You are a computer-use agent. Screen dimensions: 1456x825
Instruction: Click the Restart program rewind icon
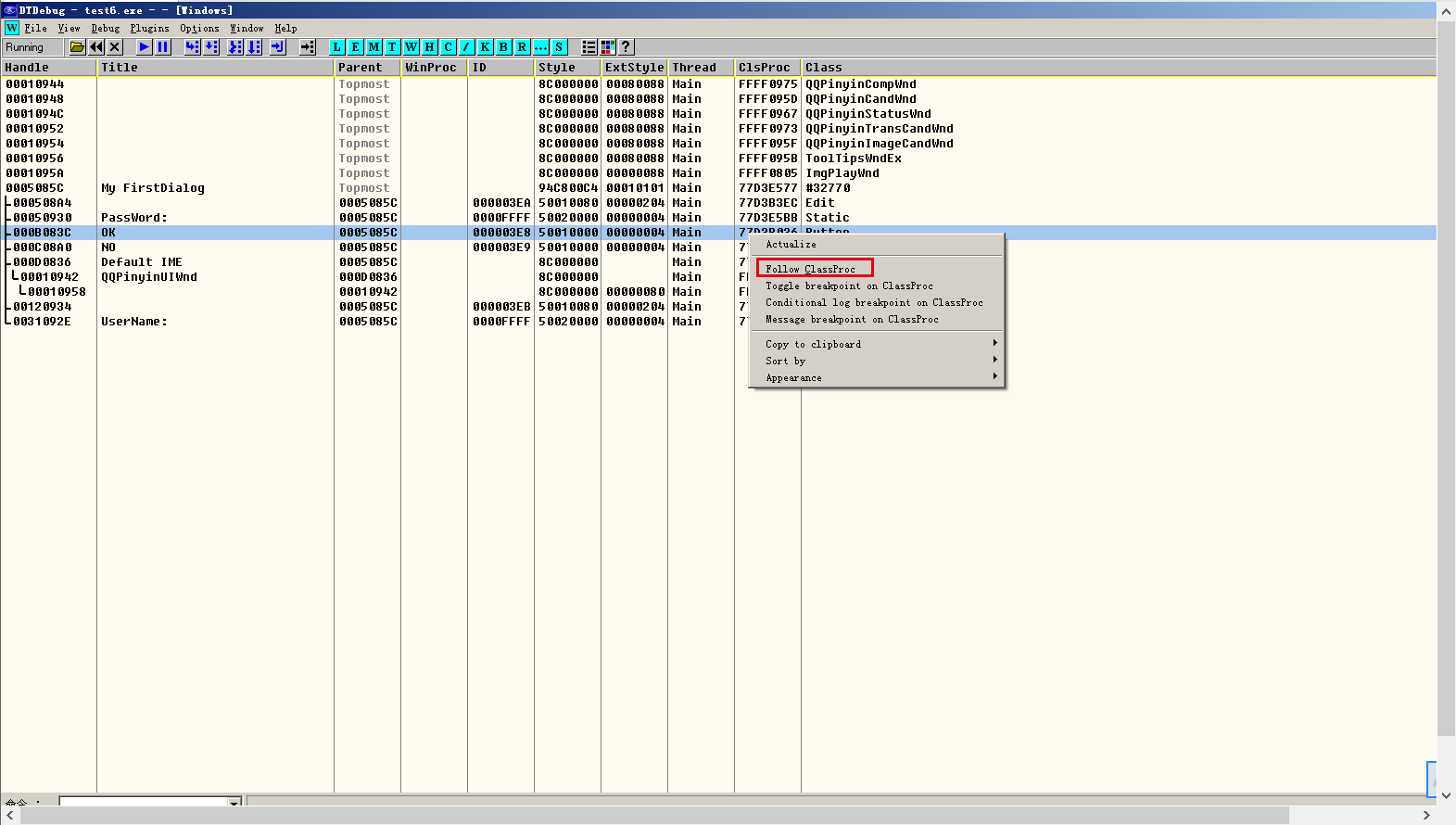96,47
